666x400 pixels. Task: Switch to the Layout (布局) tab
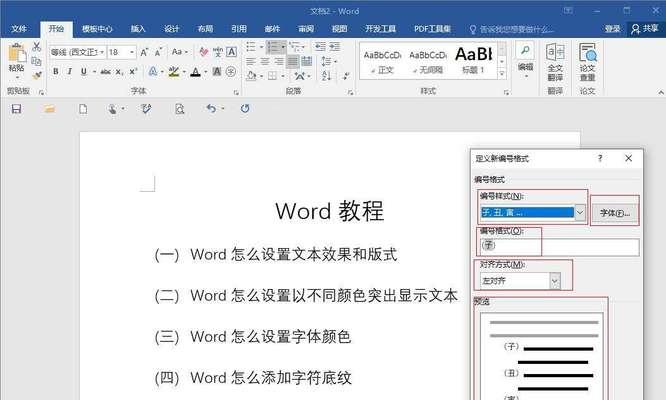(205, 29)
